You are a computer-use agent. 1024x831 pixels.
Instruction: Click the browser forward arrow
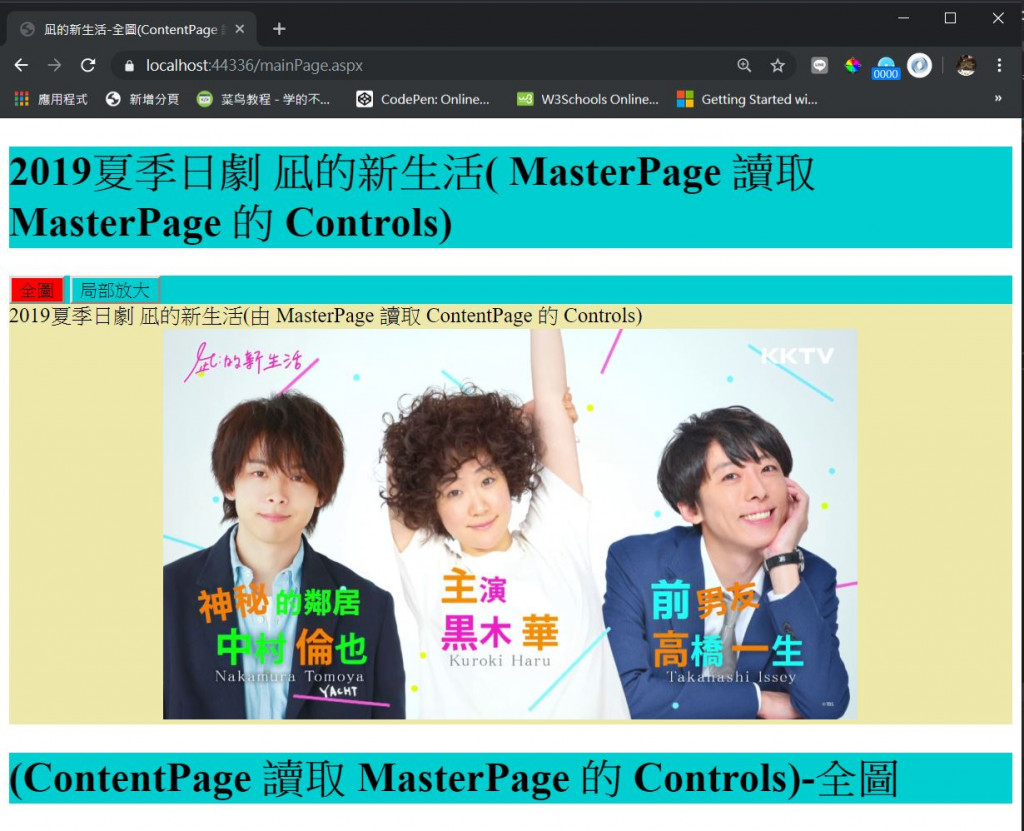pos(55,65)
